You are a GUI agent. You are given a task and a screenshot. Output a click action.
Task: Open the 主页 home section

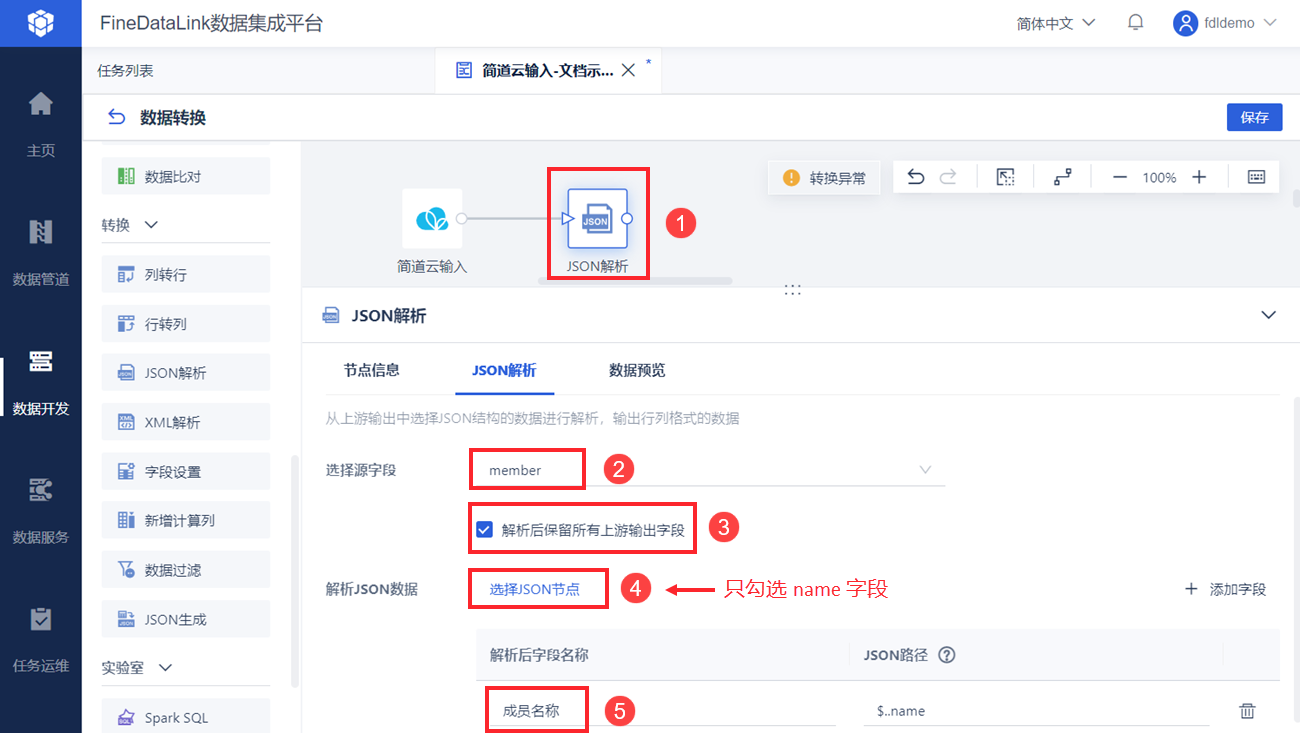pyautogui.click(x=41, y=125)
